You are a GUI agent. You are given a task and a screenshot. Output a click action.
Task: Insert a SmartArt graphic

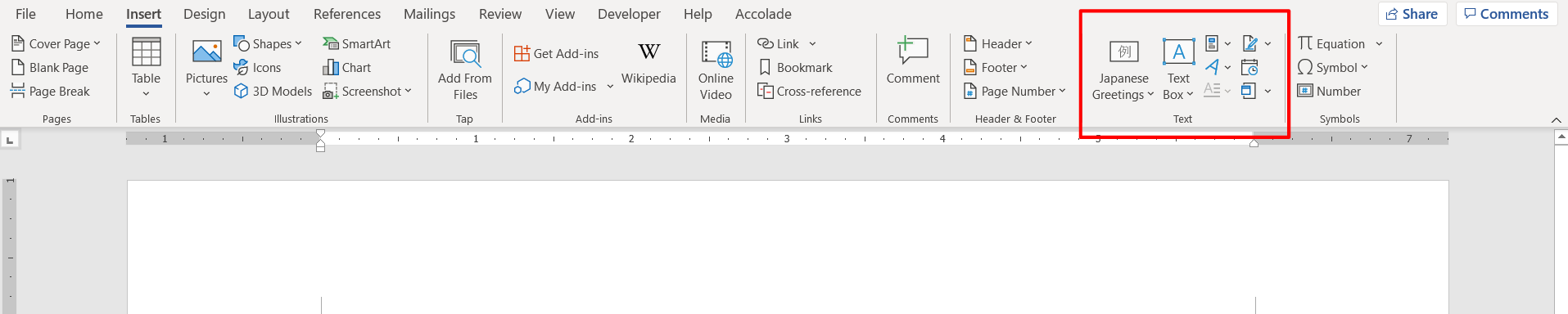(356, 43)
